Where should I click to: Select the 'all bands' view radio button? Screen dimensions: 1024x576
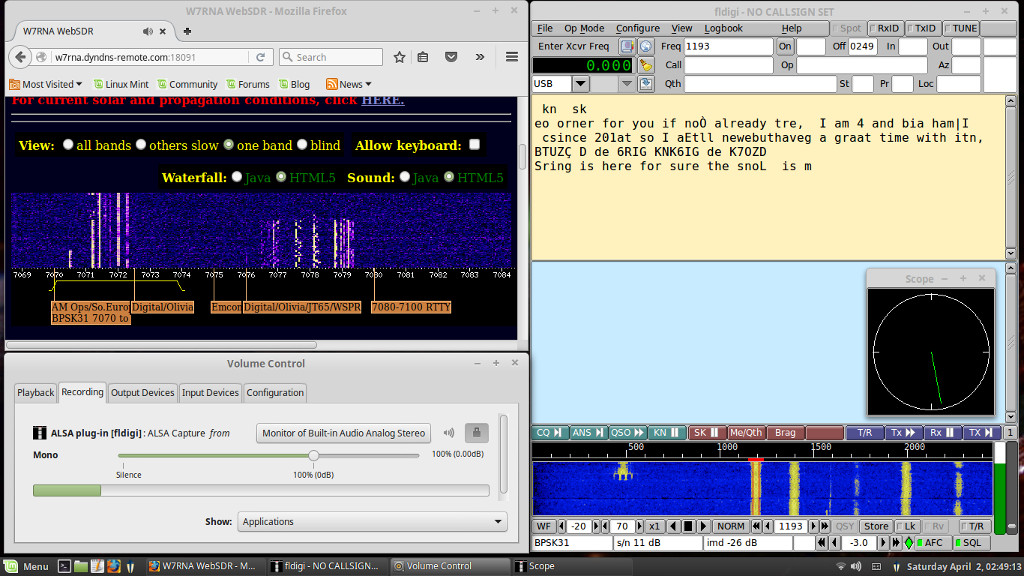[x=68, y=145]
